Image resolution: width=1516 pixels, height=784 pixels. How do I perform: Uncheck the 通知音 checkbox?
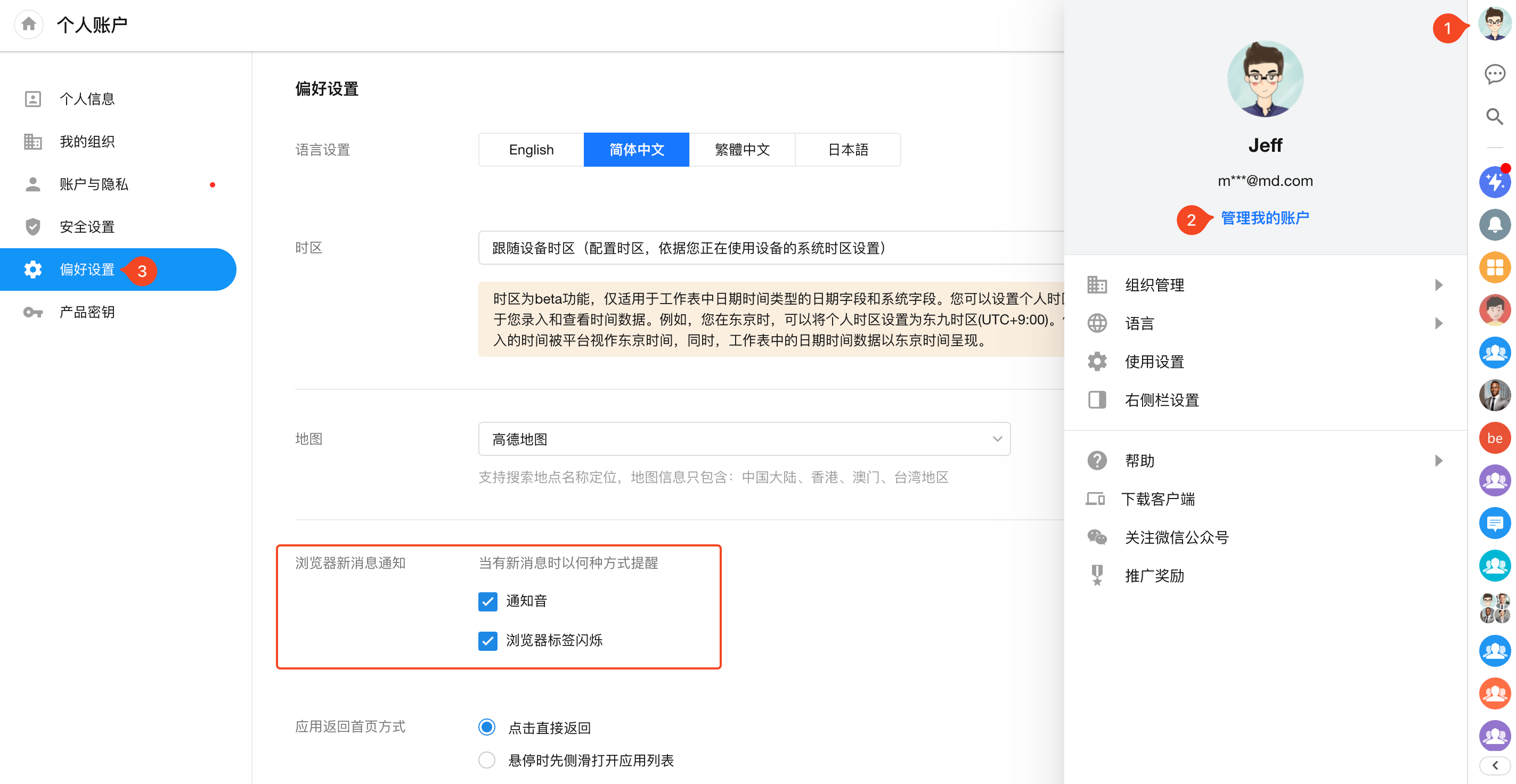(x=487, y=601)
